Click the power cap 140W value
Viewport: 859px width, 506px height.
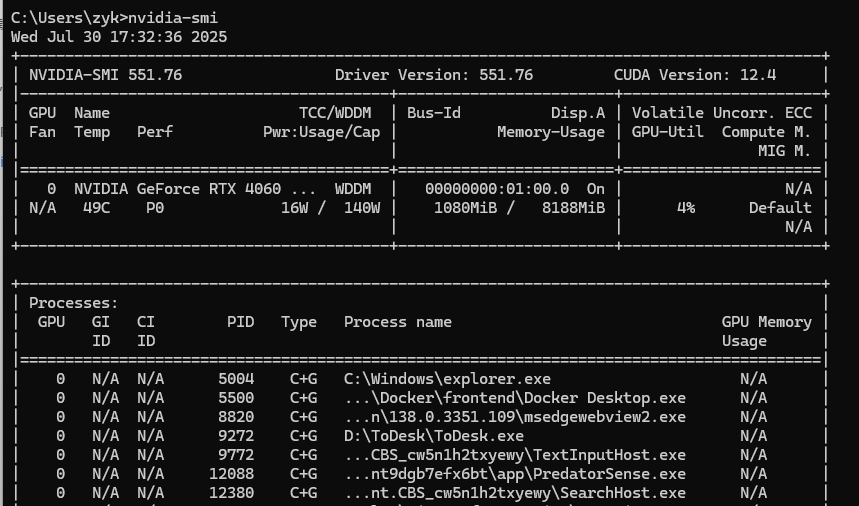coord(362,208)
